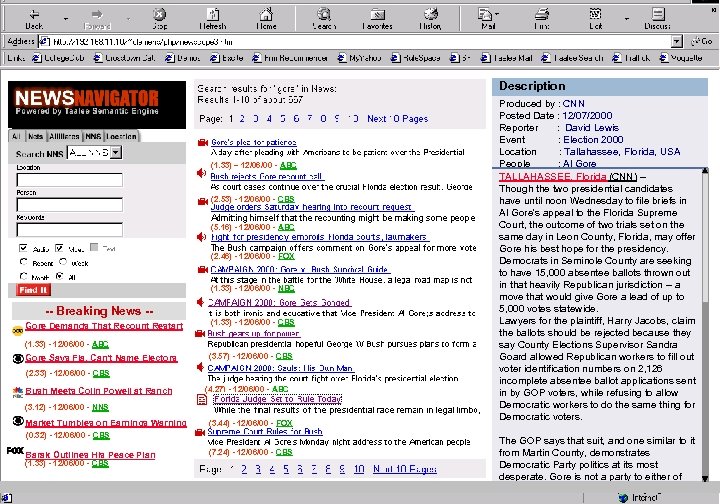This screenshot has height=504, width=720.
Task: Click video camera icon beside Gore's plea for patience
Action: tap(202, 143)
